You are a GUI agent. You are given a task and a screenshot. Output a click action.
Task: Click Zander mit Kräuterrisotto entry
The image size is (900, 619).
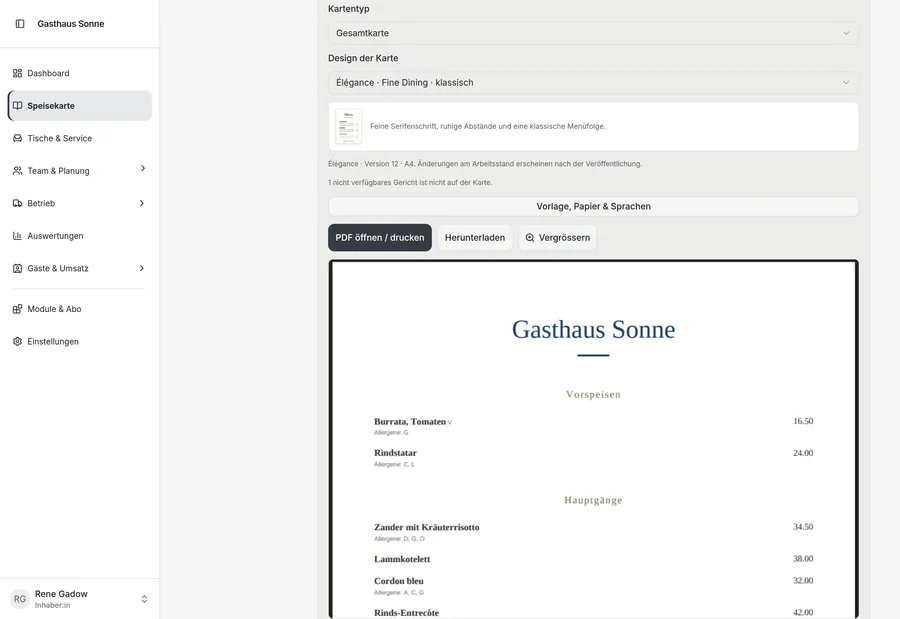(x=426, y=527)
